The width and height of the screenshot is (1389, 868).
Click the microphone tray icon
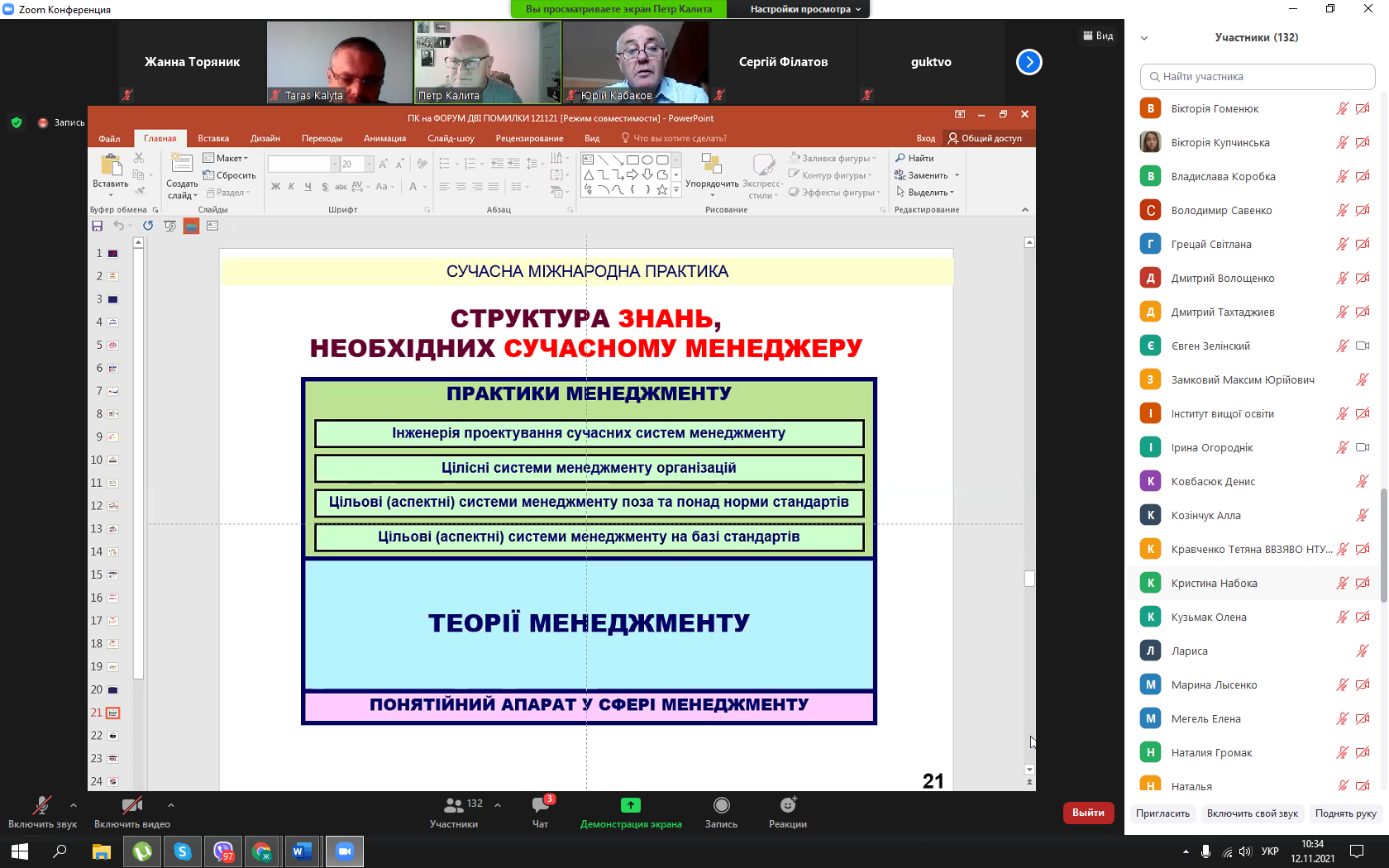[x=1206, y=851]
